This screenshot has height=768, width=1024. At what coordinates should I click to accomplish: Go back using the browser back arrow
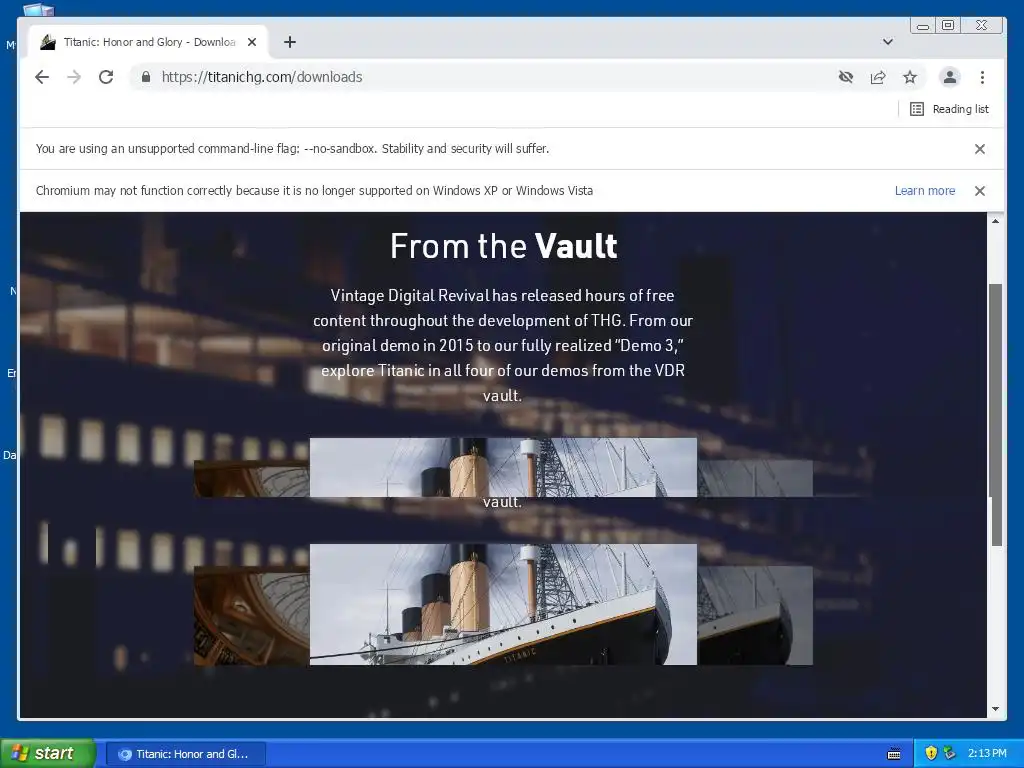42,77
